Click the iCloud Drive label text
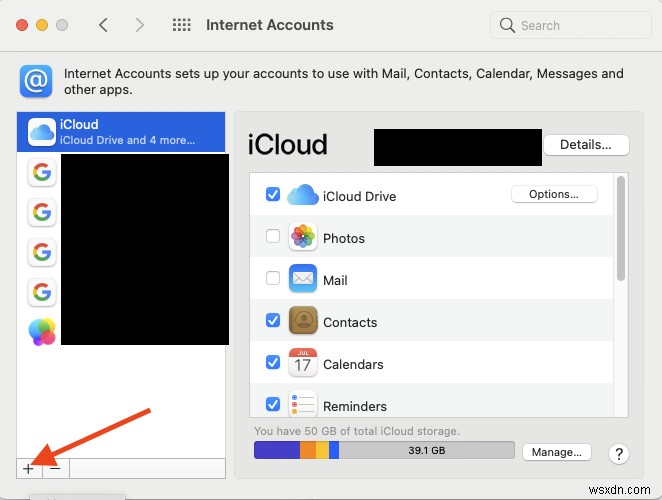This screenshot has width=662, height=500. coord(359,196)
